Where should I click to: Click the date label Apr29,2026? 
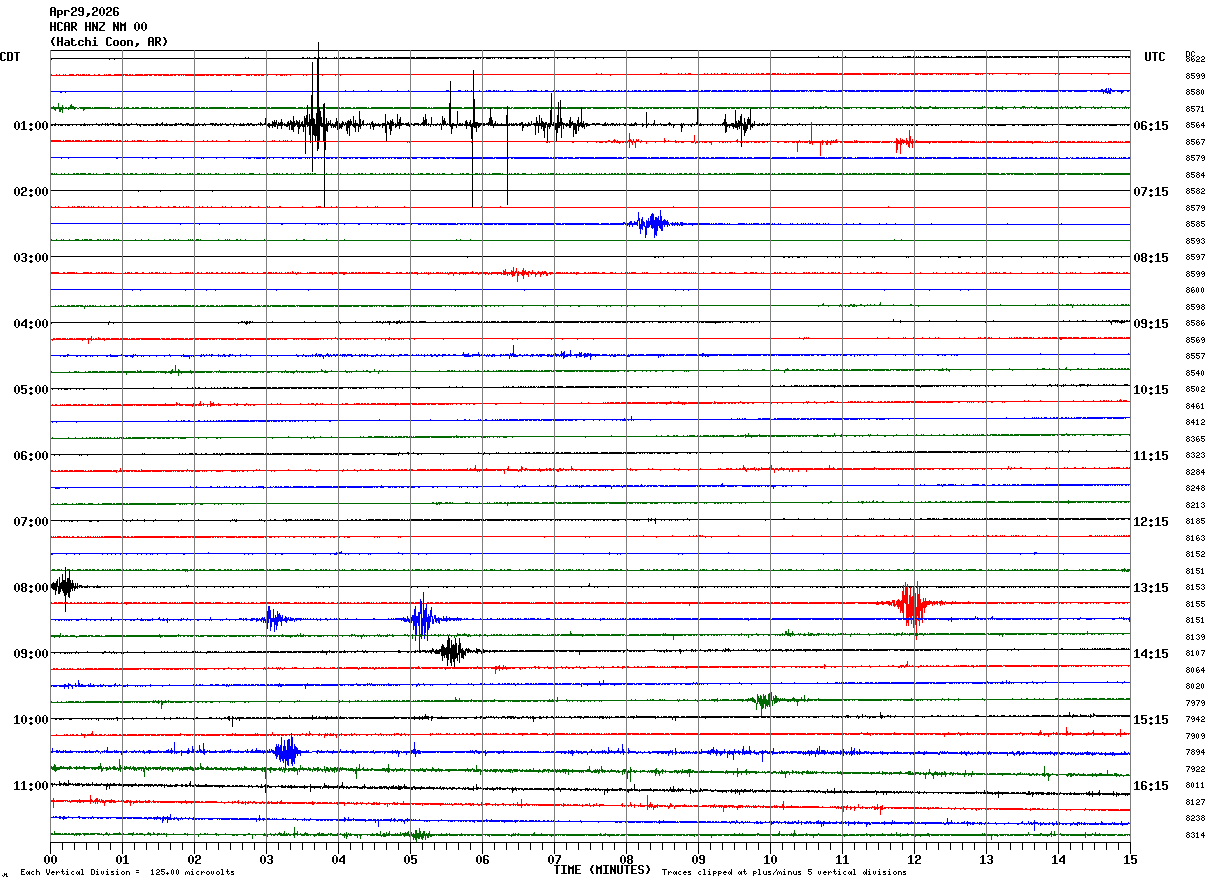(84, 12)
